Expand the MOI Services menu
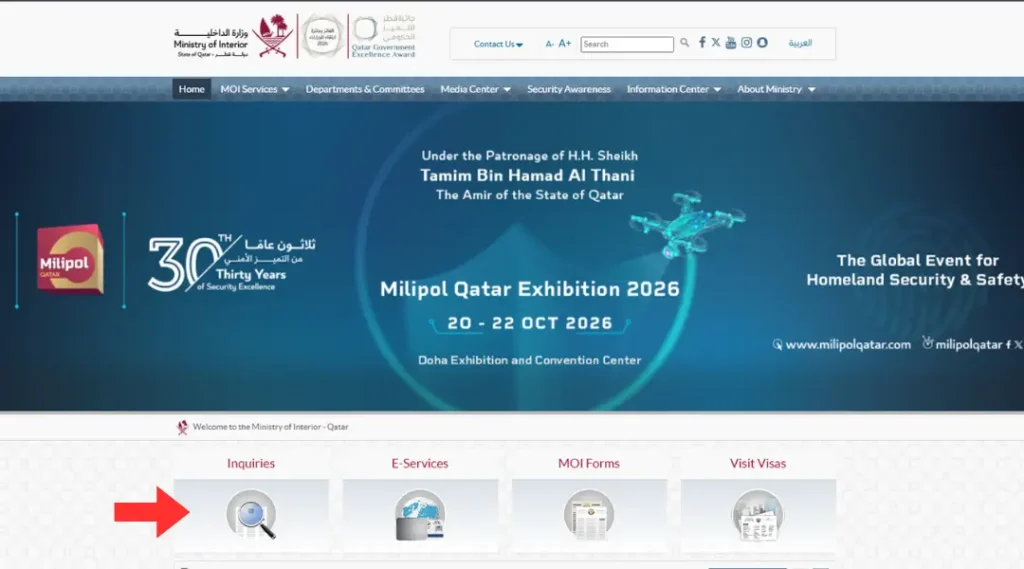 (x=255, y=89)
